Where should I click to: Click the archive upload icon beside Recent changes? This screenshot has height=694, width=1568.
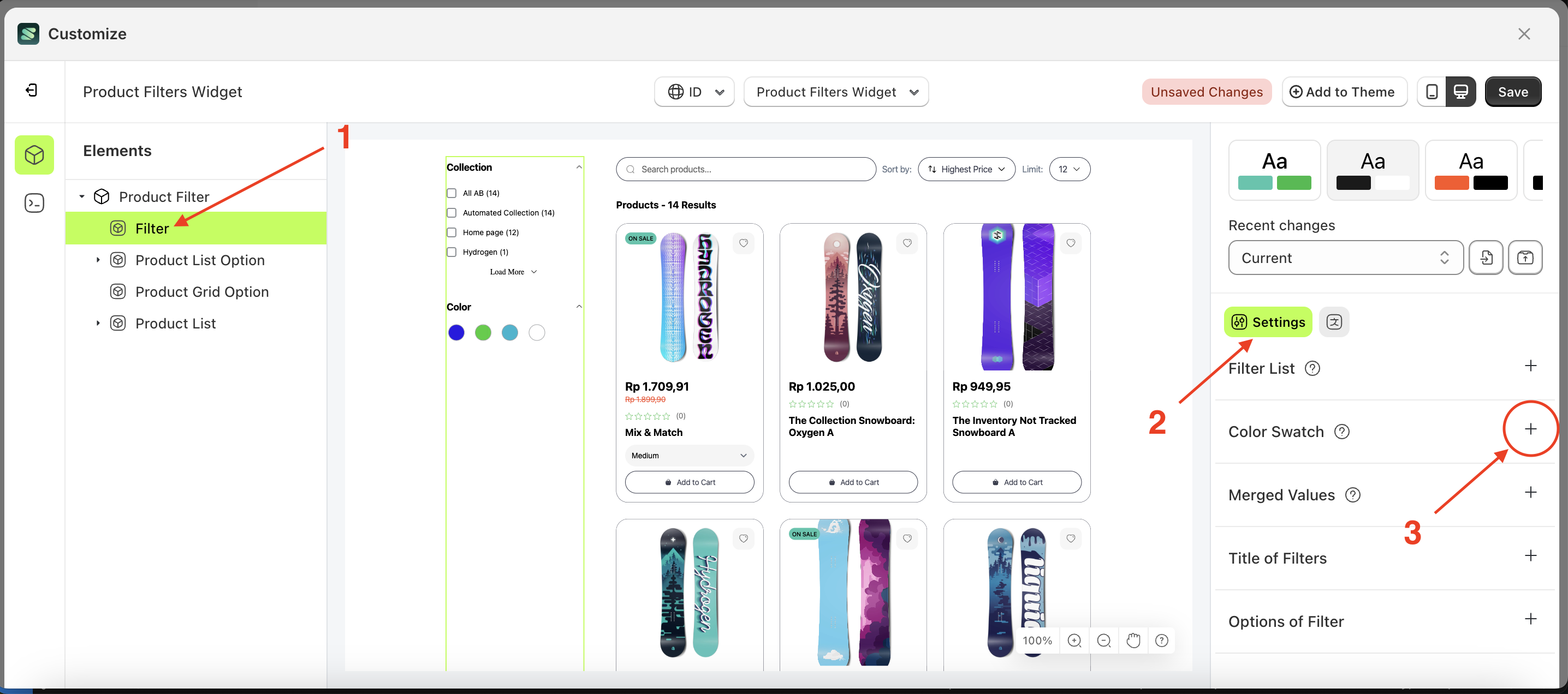[x=1525, y=258]
